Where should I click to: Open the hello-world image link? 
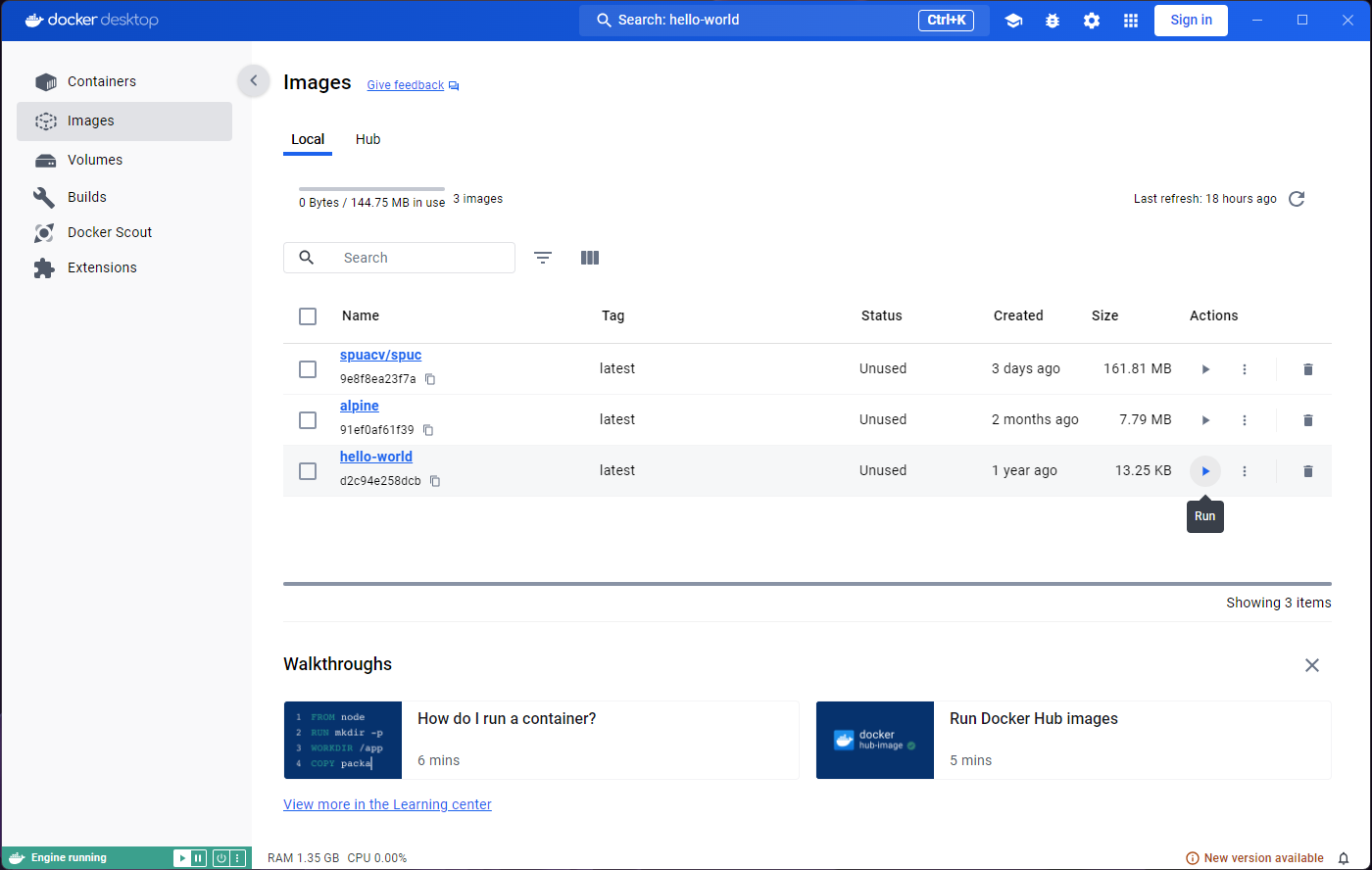point(376,457)
